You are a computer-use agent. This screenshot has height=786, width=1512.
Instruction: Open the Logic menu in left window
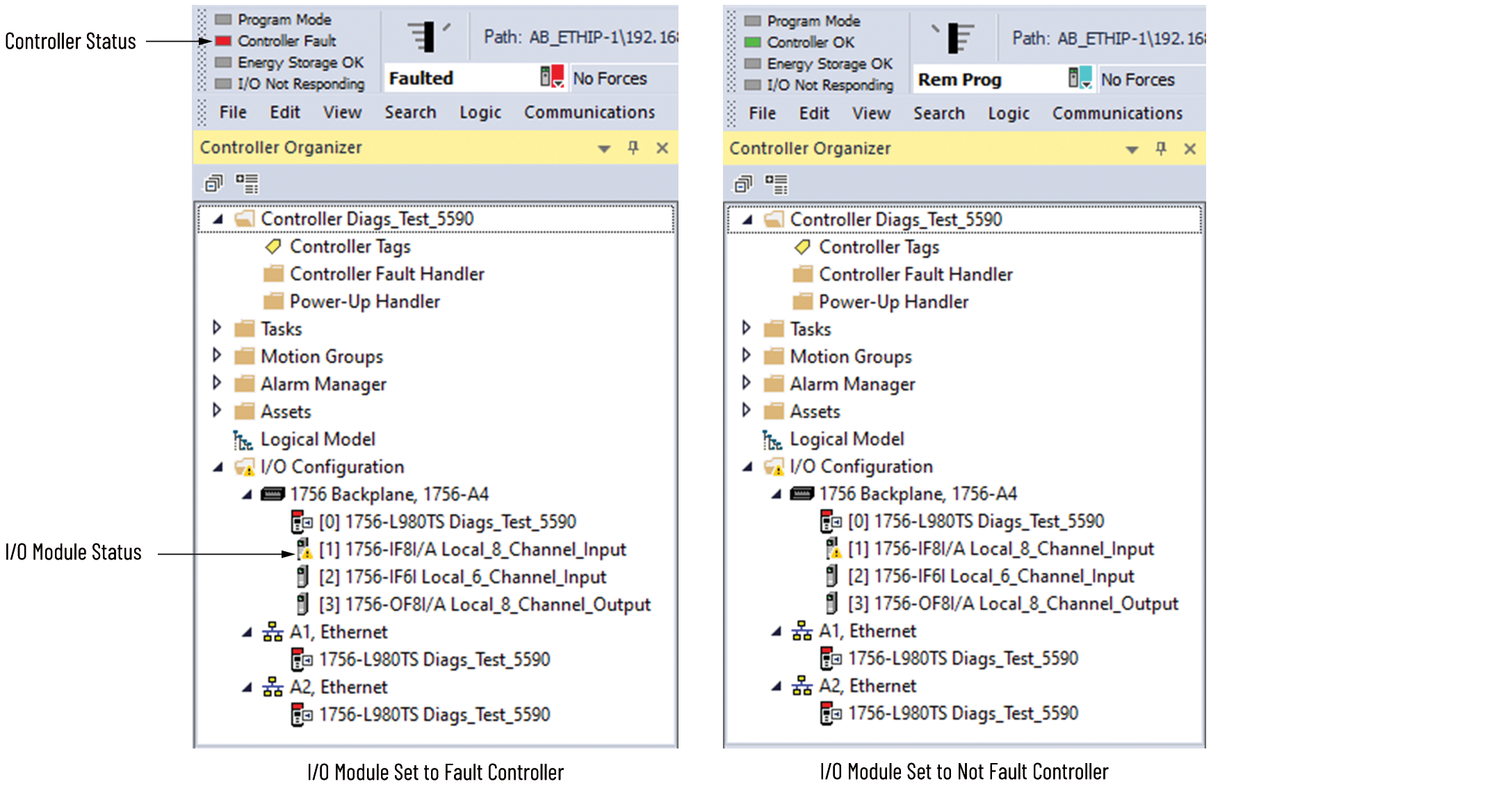480,113
